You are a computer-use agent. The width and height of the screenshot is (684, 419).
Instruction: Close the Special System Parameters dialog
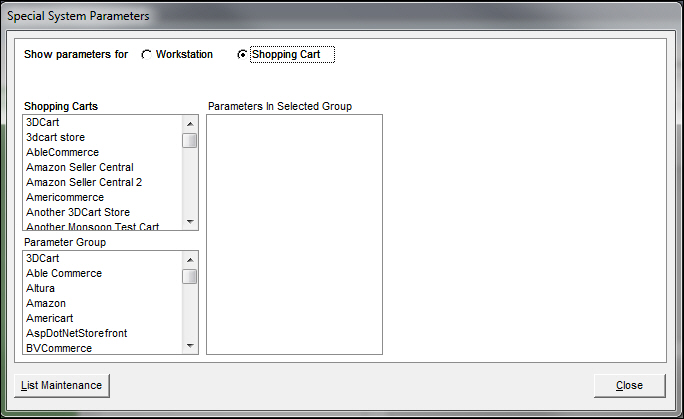coord(629,385)
